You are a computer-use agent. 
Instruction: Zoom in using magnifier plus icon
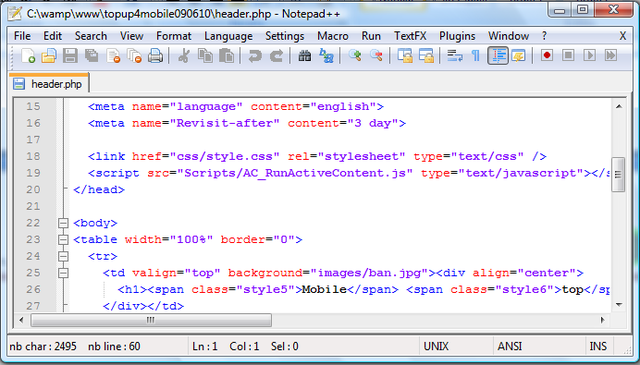pos(355,56)
